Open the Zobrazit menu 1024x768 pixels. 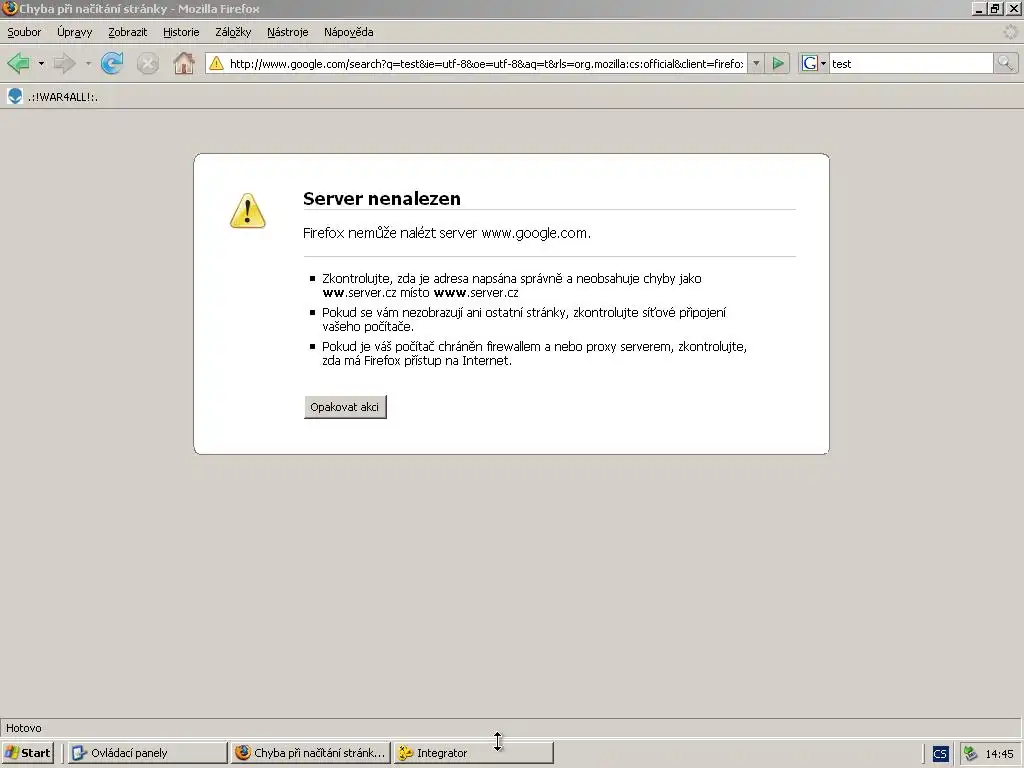coord(127,32)
